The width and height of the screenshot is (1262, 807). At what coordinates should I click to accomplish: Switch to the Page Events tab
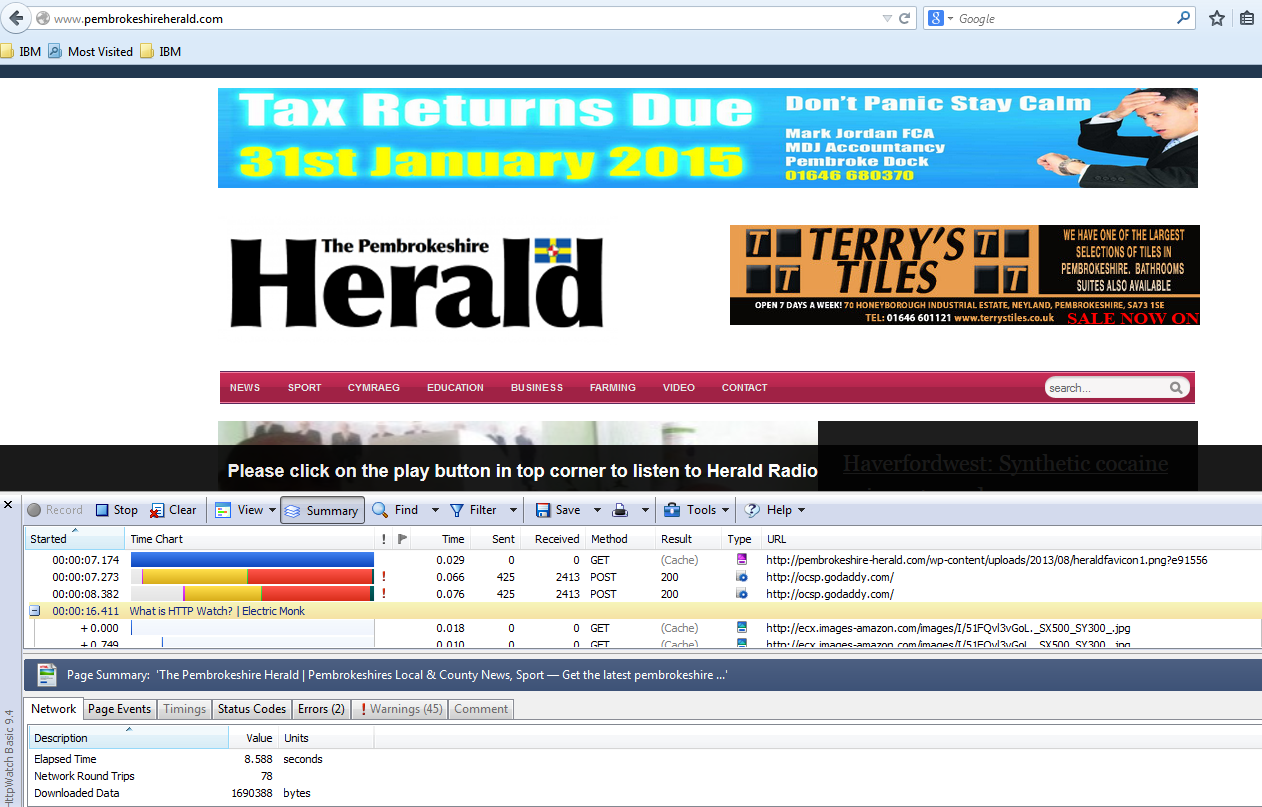pos(119,709)
